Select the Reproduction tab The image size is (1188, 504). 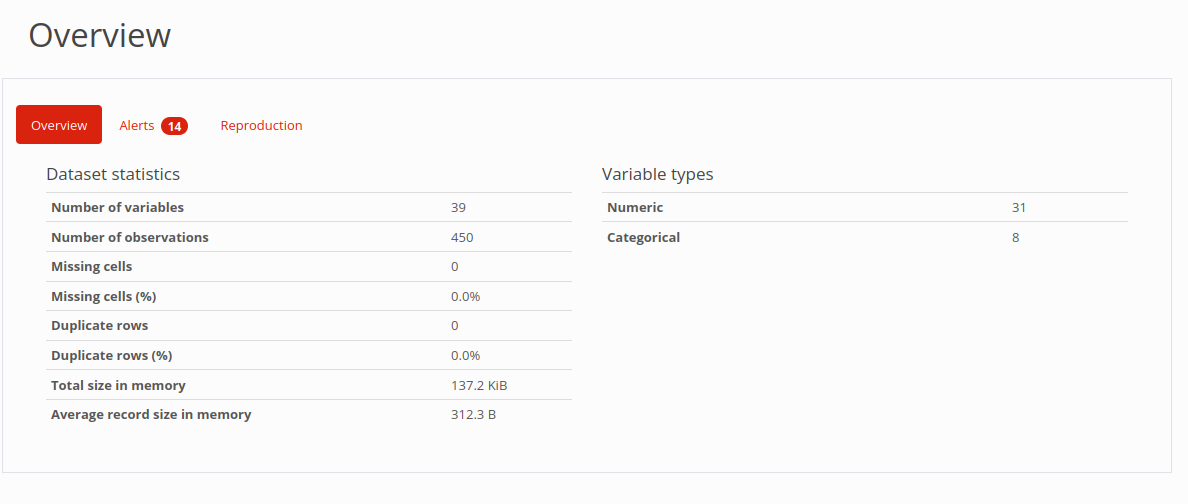pos(261,125)
